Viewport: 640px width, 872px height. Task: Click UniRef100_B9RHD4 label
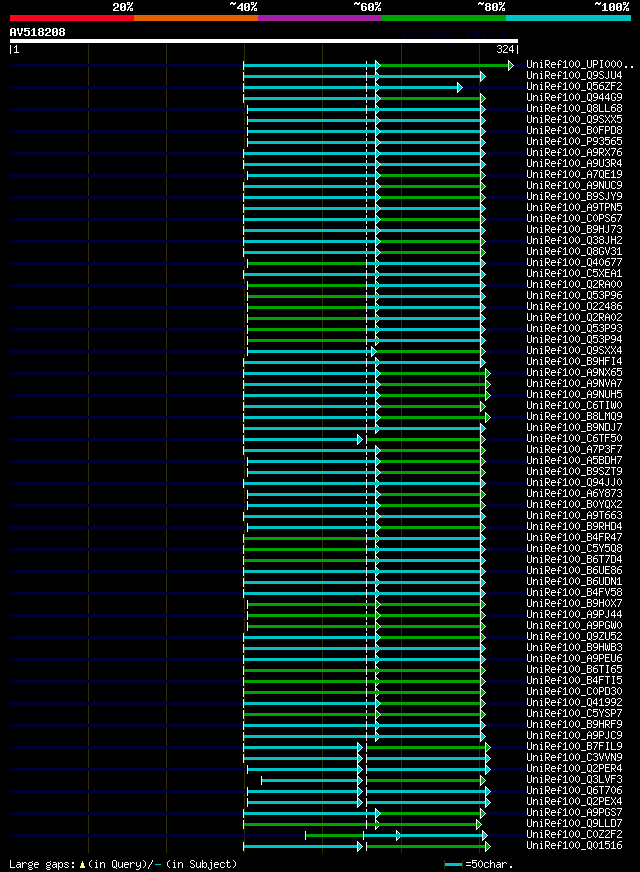[574, 527]
